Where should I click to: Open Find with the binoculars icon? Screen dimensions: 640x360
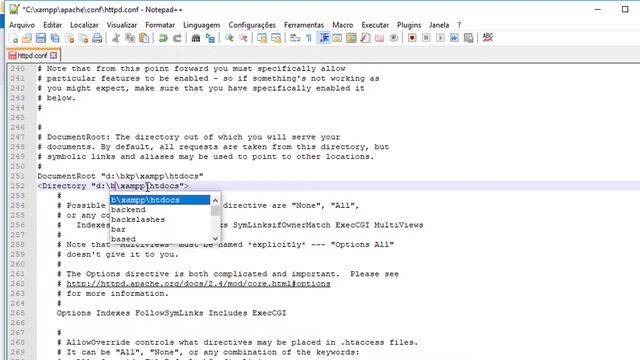pyautogui.click(x=196, y=38)
